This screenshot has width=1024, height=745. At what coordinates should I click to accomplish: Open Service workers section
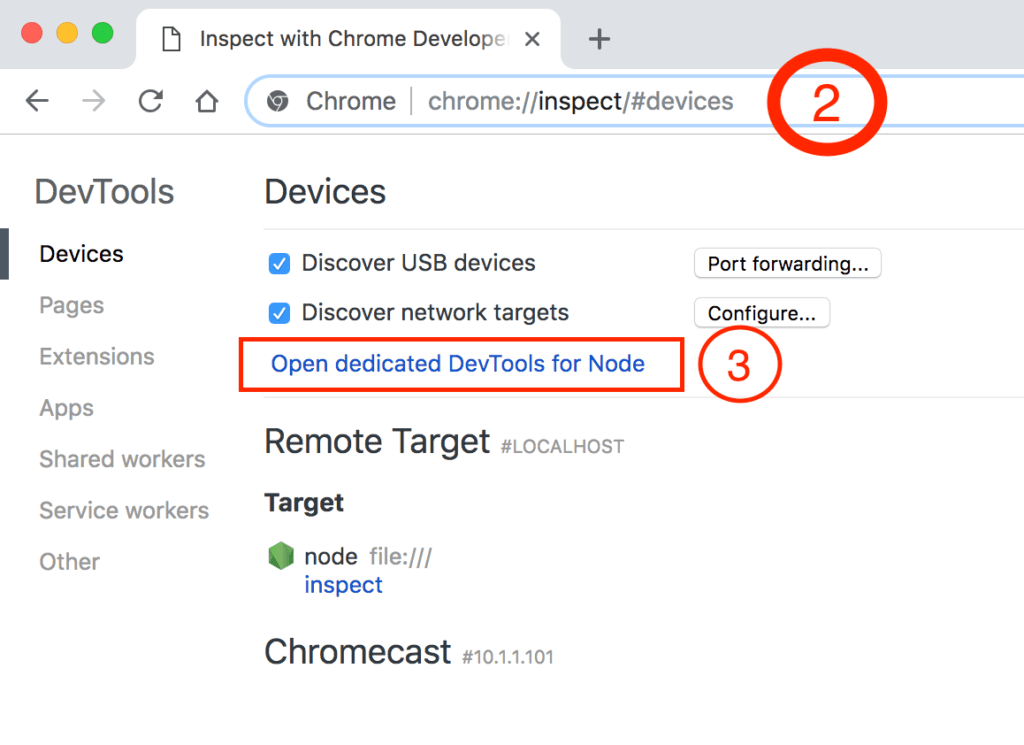click(124, 511)
